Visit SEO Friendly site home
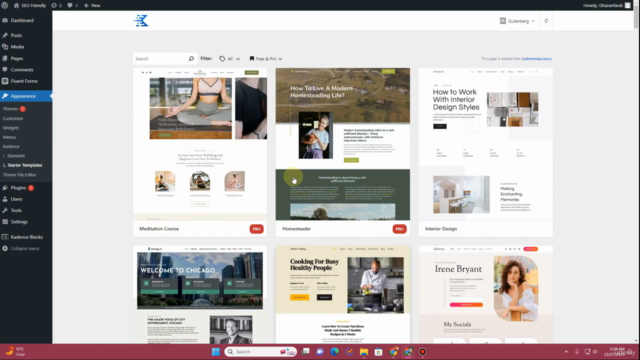Image resolution: width=640 pixels, height=360 pixels. pos(30,5)
